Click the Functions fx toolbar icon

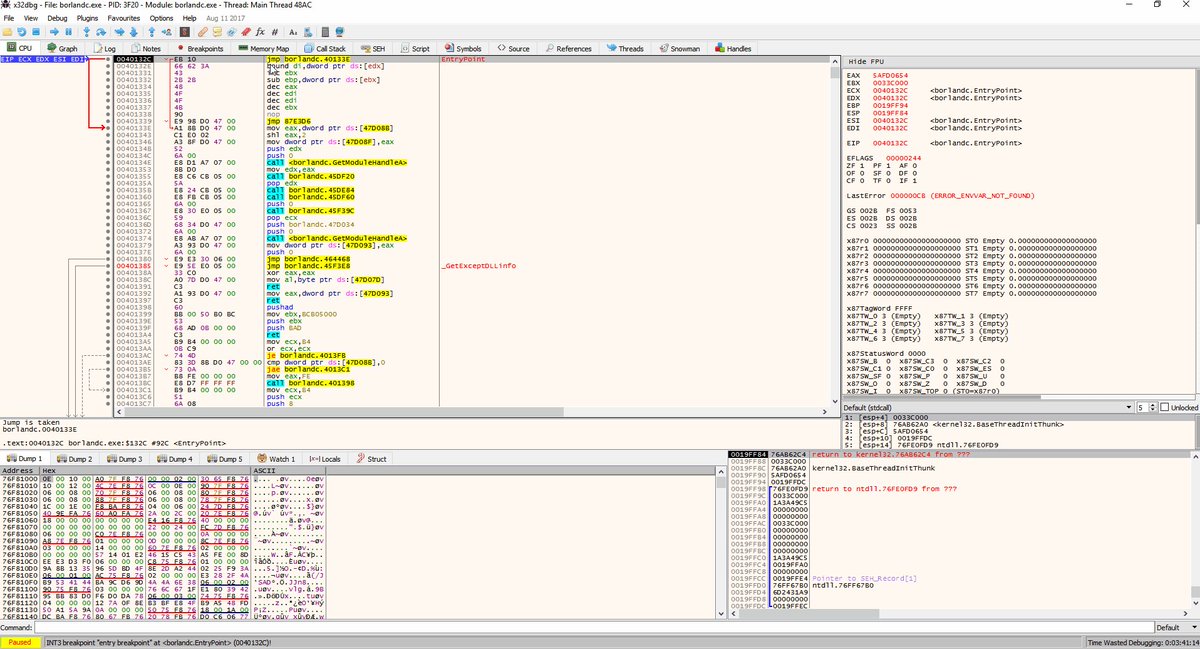[260, 32]
